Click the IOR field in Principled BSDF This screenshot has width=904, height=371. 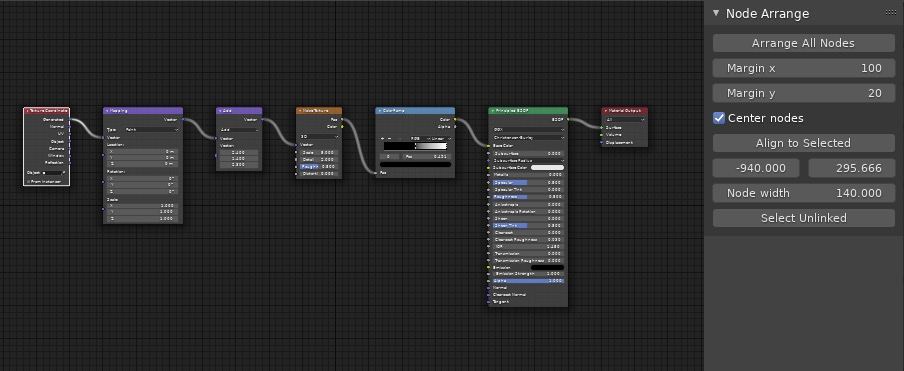coord(529,246)
